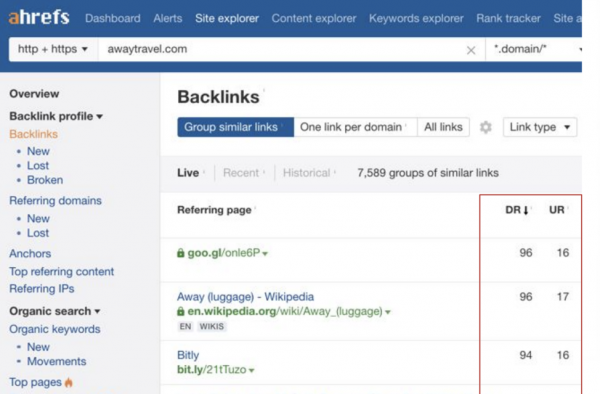
Task: Open Broken backlinks
Action: 45,180
